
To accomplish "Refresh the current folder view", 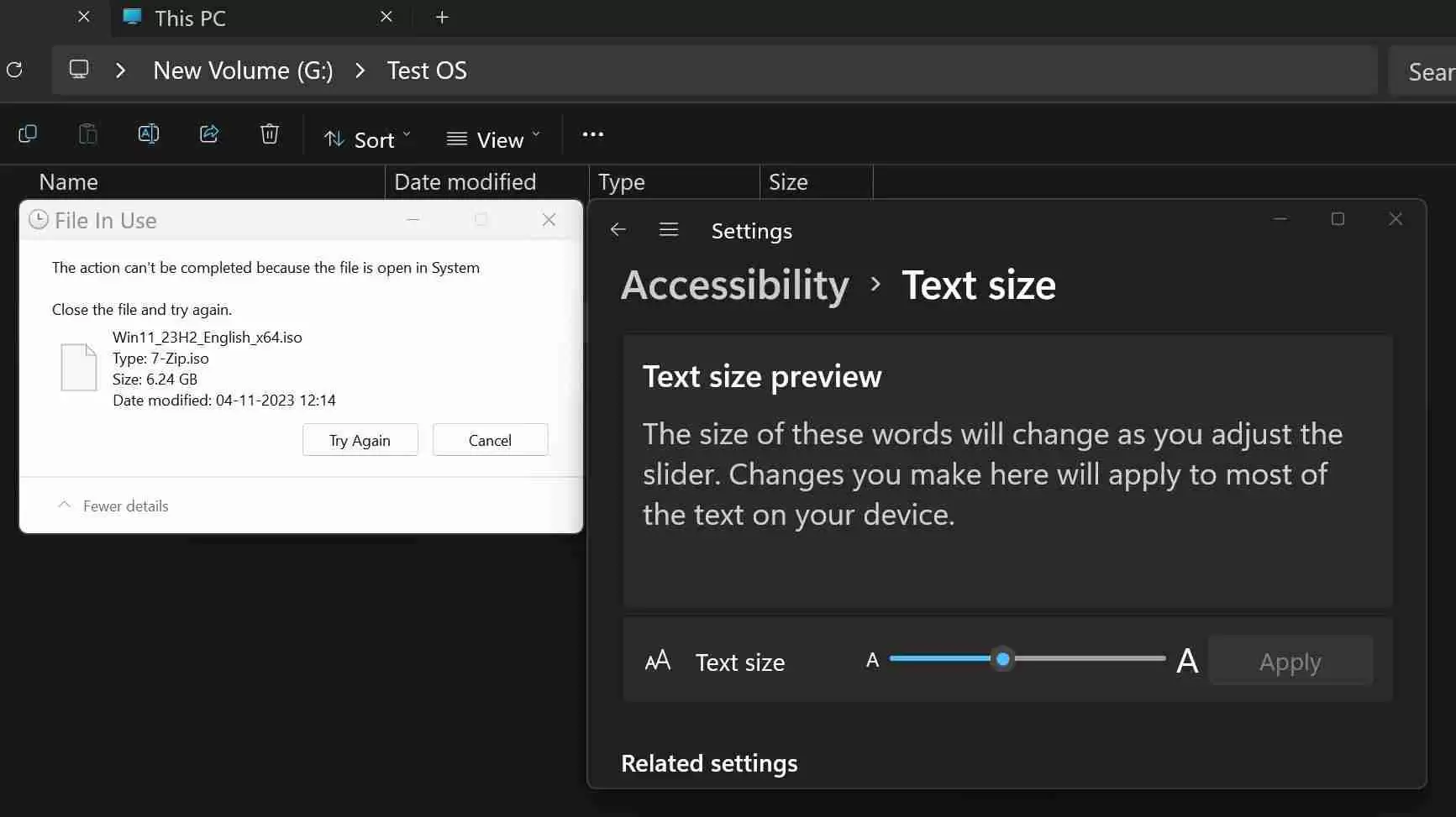I will (13, 70).
